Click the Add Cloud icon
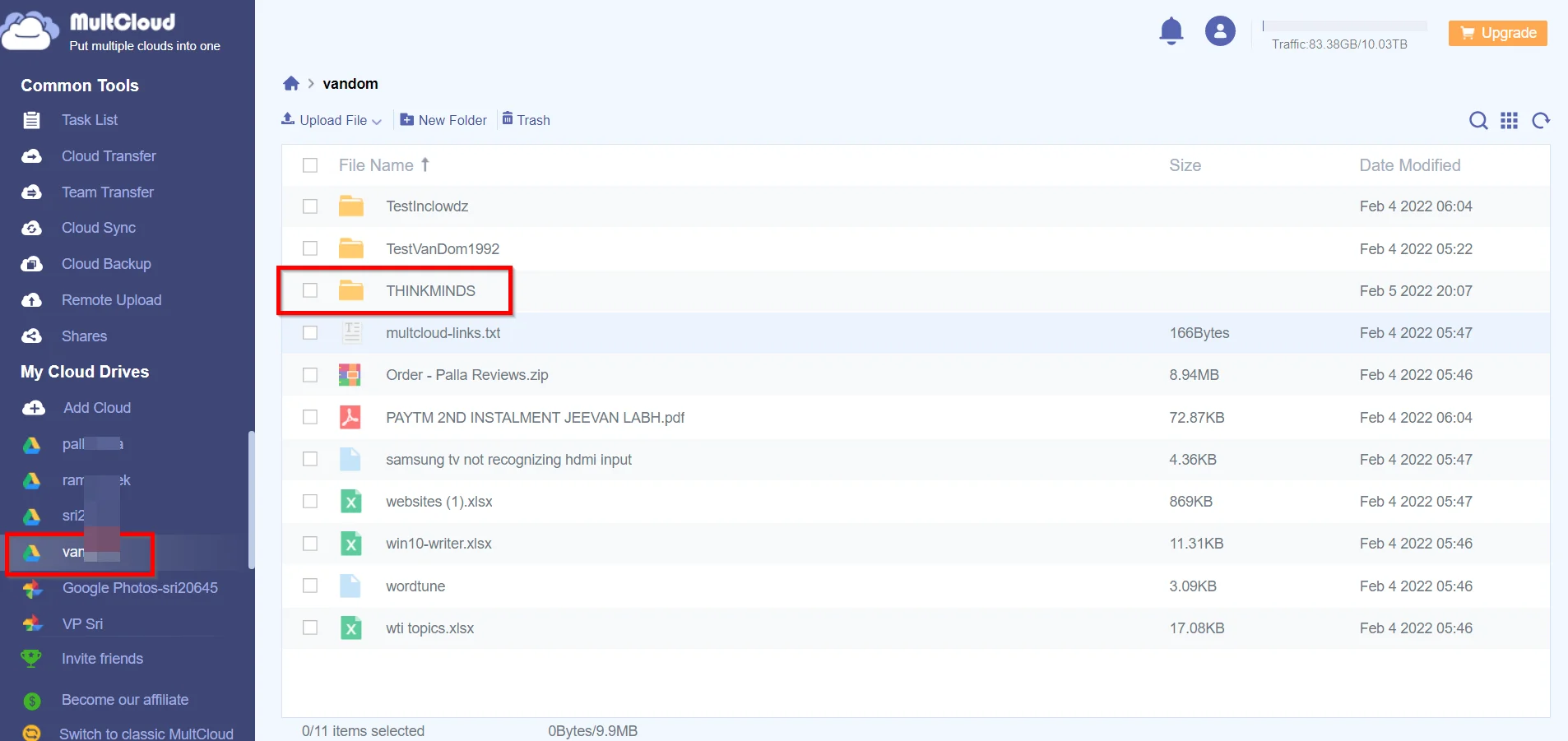Viewport: 1568px width, 741px height. pyautogui.click(x=34, y=408)
